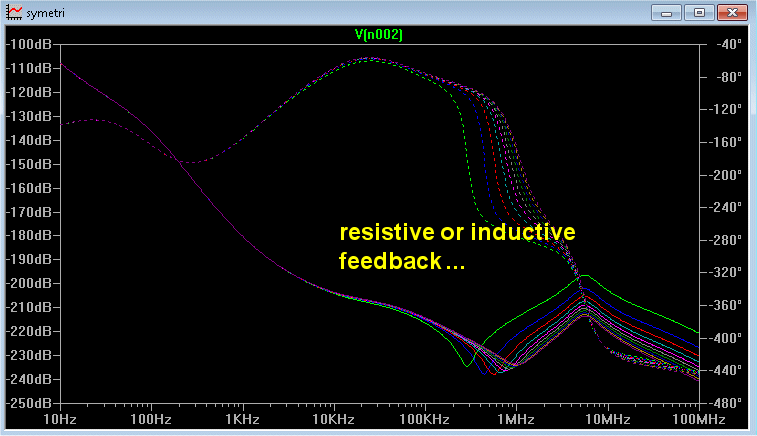Click the 100Hz frequency axis label

coord(151,419)
